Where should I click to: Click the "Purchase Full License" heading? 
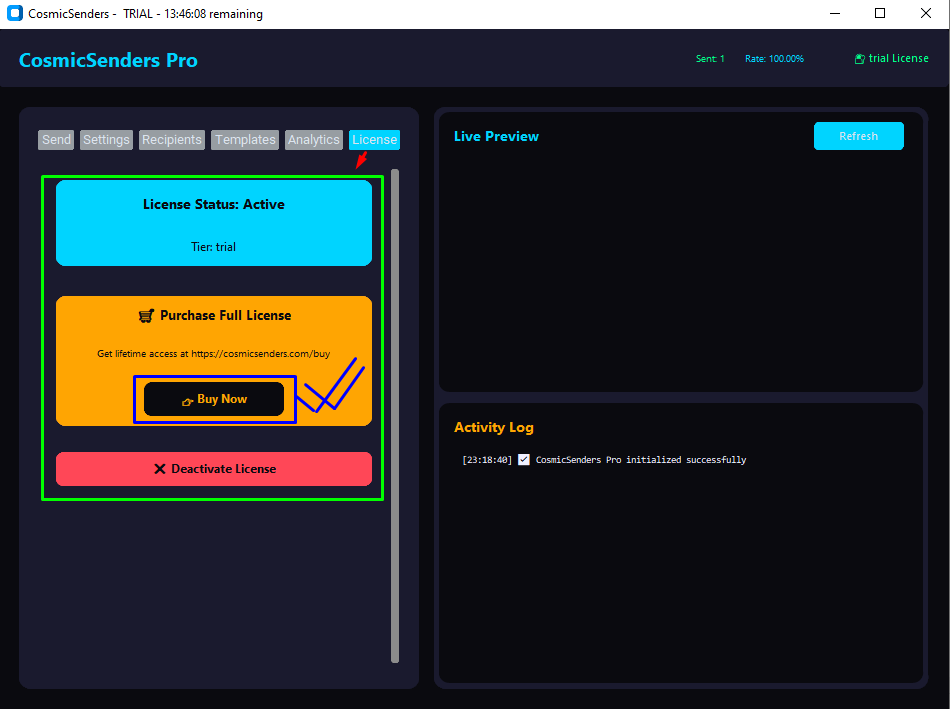[x=225, y=316]
